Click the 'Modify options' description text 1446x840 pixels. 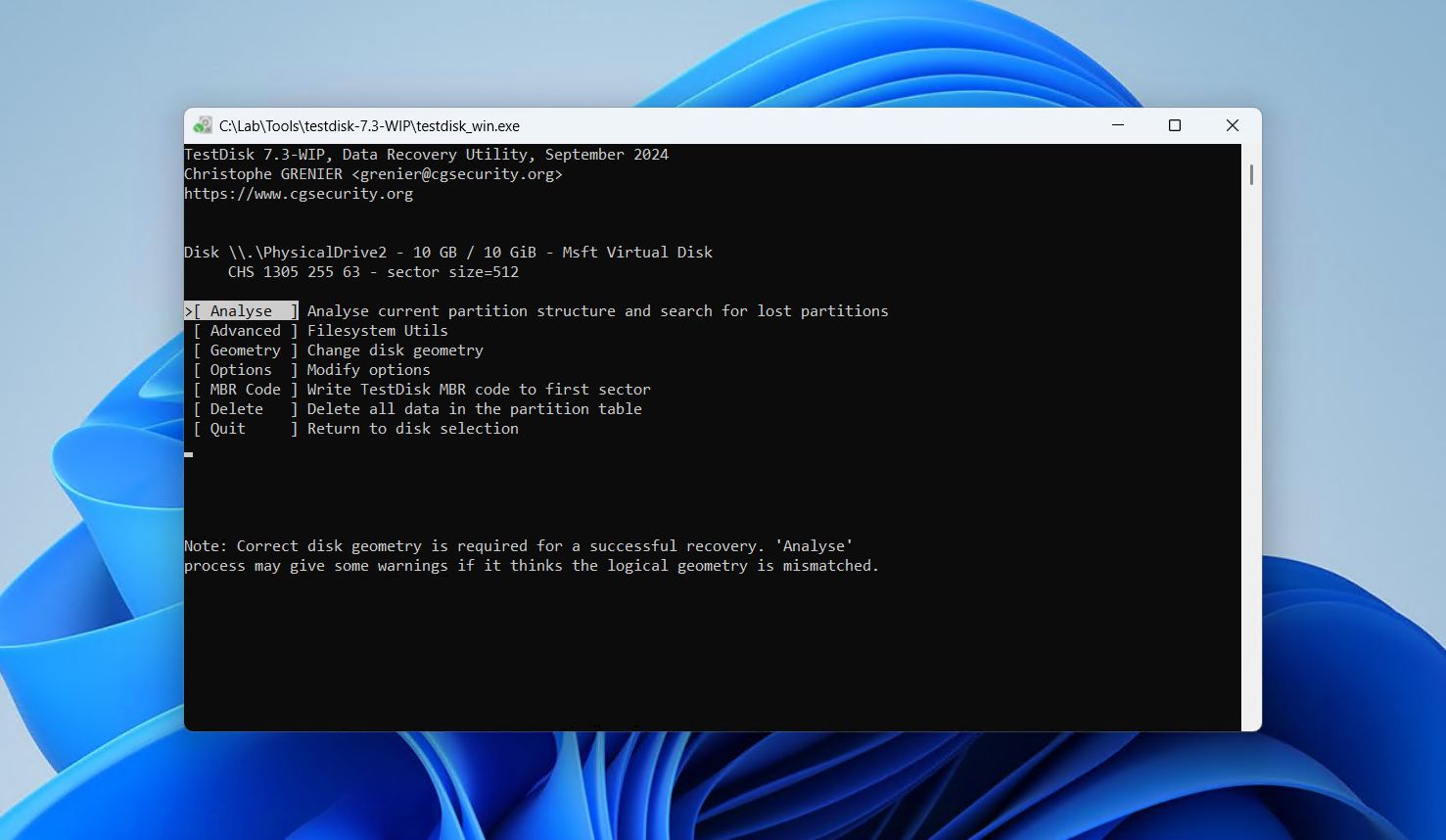coord(368,369)
